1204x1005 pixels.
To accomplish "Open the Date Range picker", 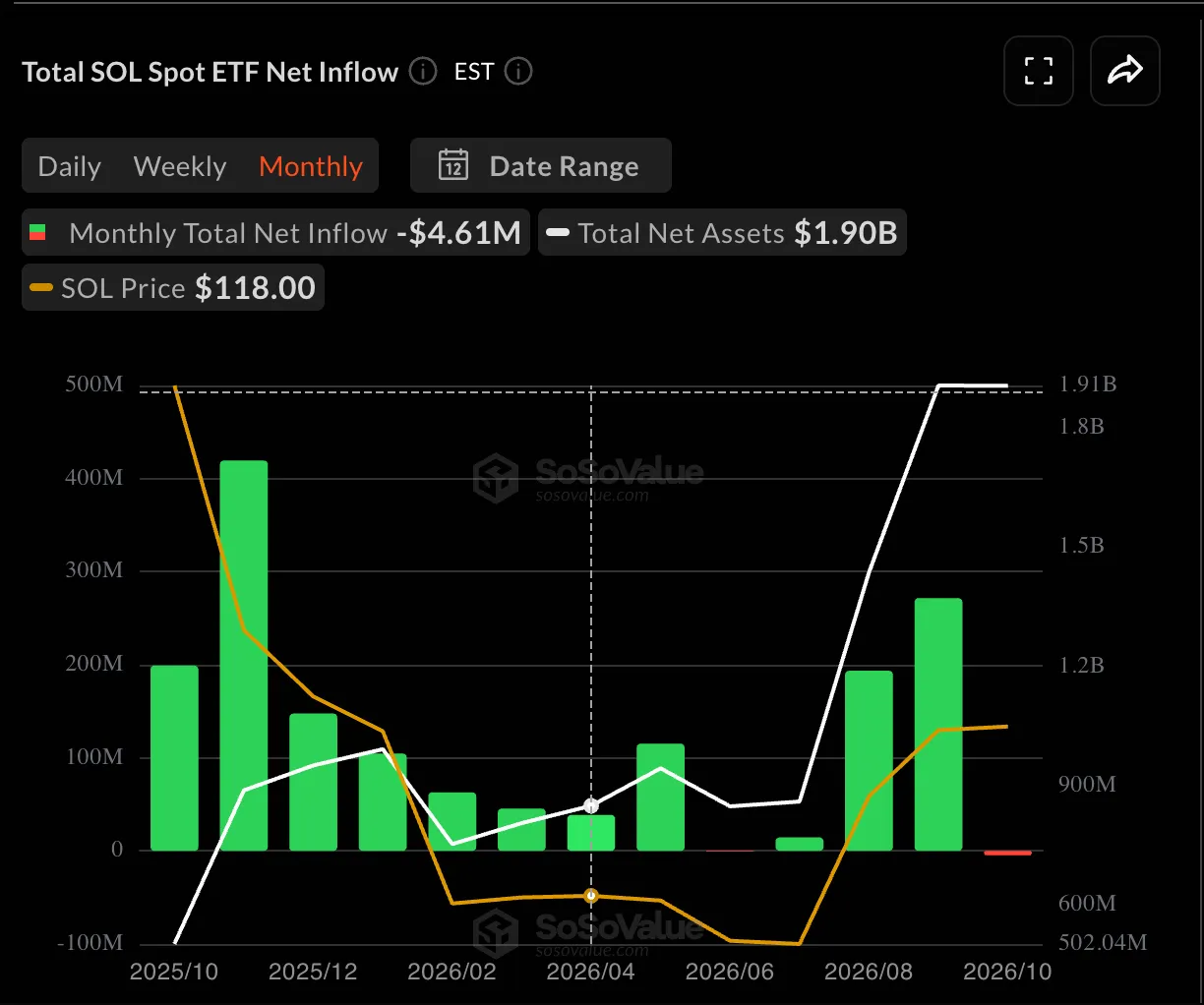I will pos(541,165).
